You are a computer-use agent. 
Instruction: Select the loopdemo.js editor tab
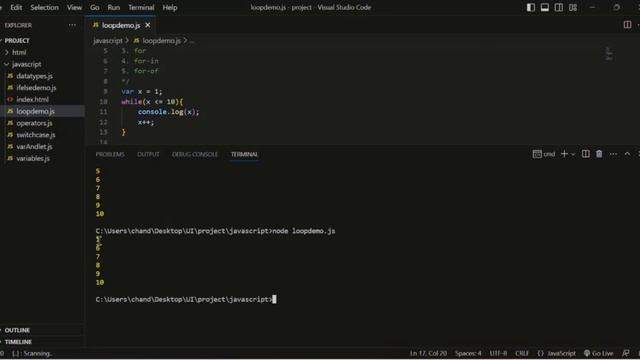120,25
